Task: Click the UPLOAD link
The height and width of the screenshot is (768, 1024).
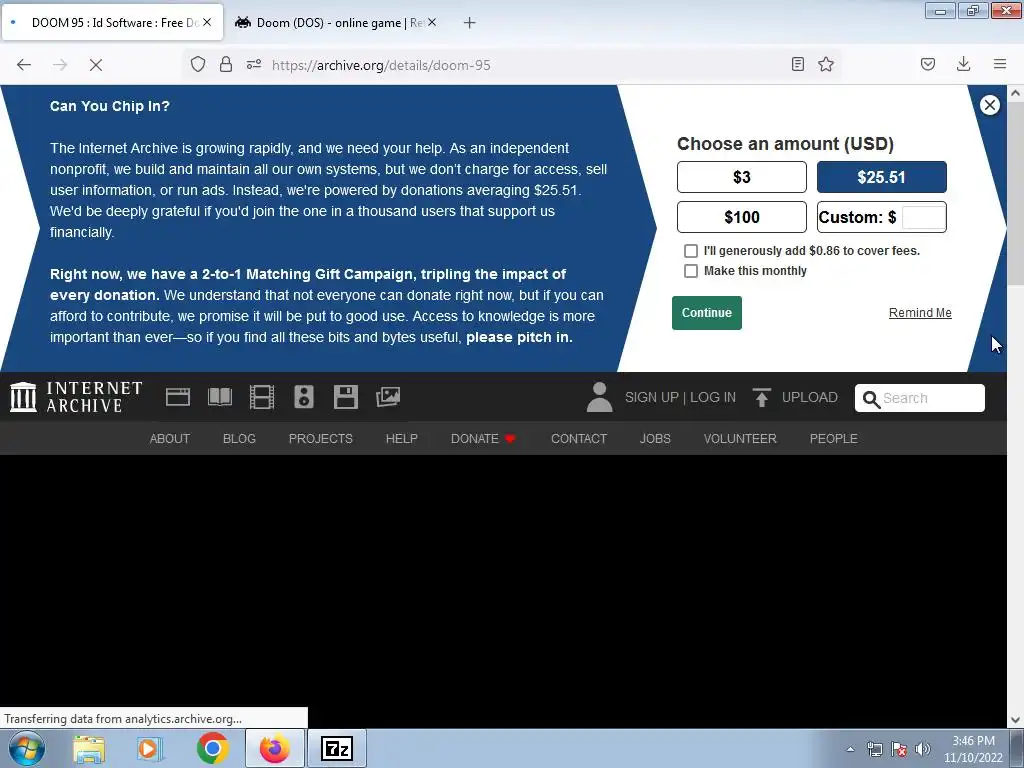Action: (x=810, y=397)
